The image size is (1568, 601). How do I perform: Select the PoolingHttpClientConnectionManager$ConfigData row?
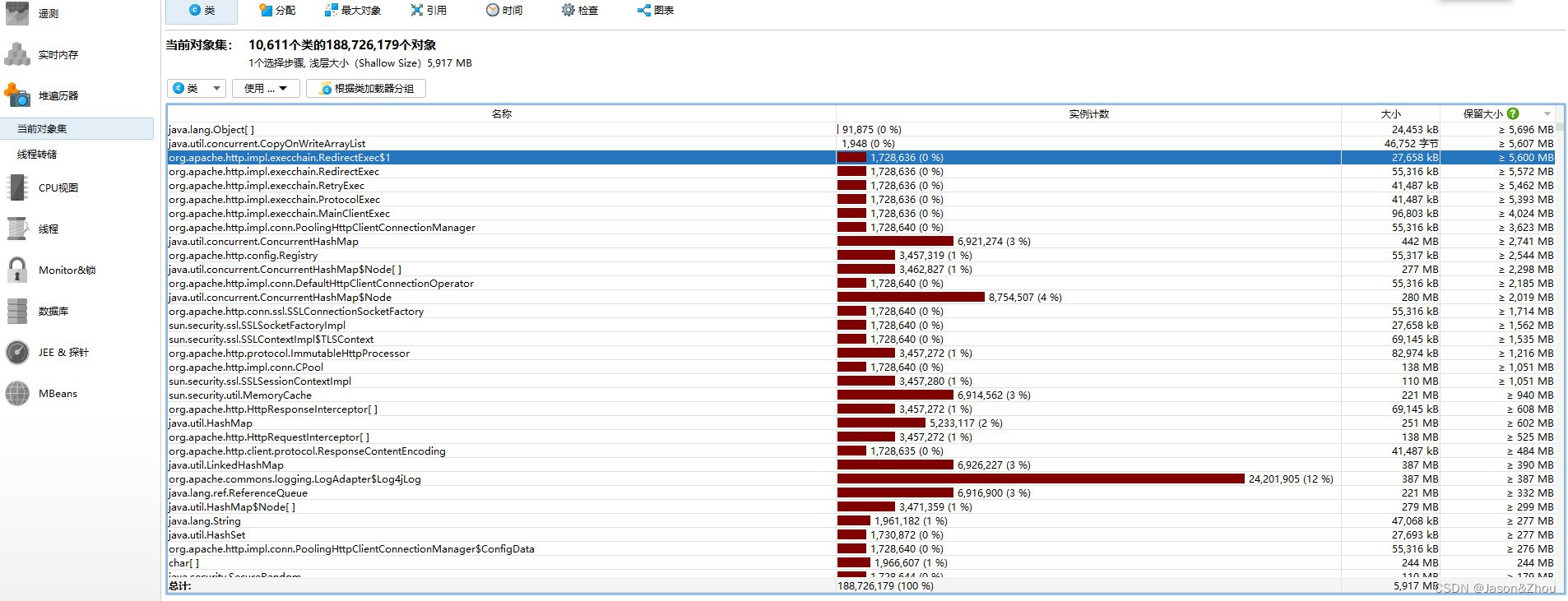[861, 548]
